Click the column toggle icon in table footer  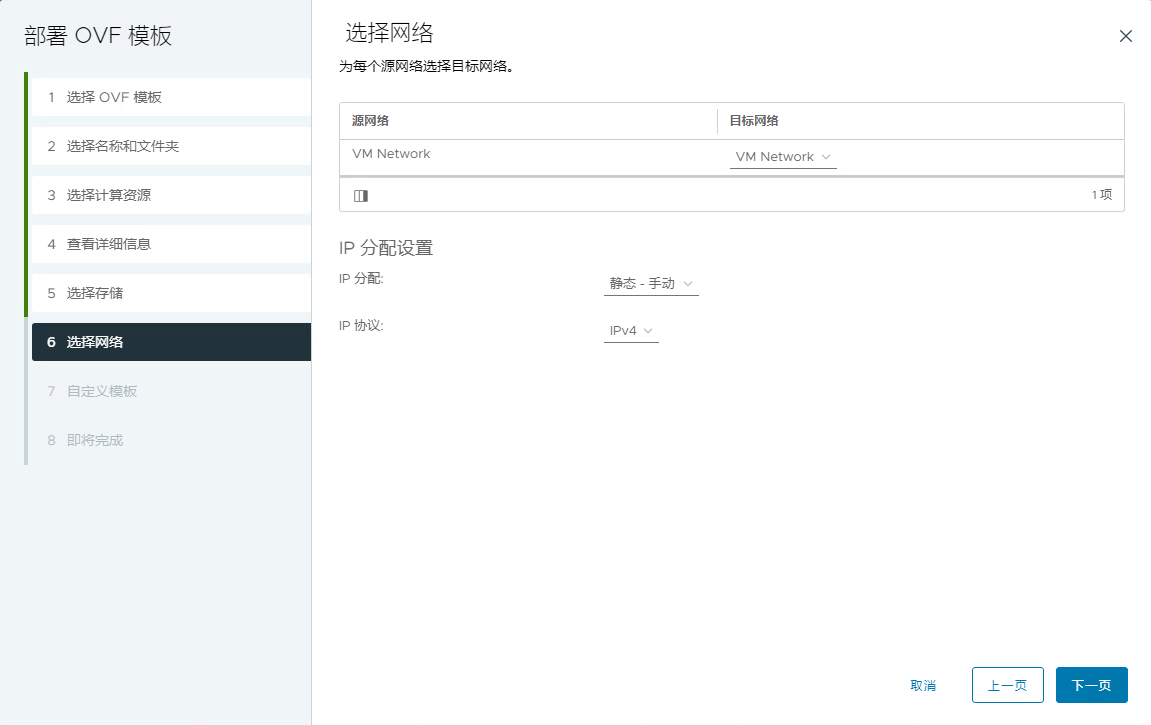tap(360, 195)
